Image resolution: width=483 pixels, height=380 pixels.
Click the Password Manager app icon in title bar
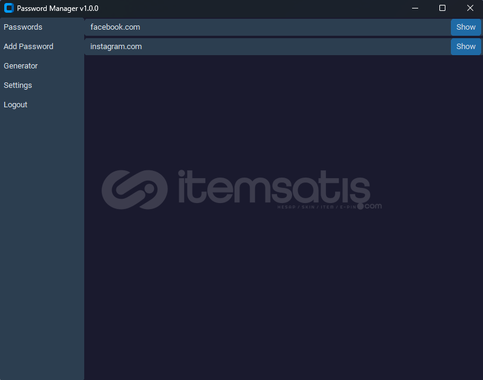coord(9,8)
